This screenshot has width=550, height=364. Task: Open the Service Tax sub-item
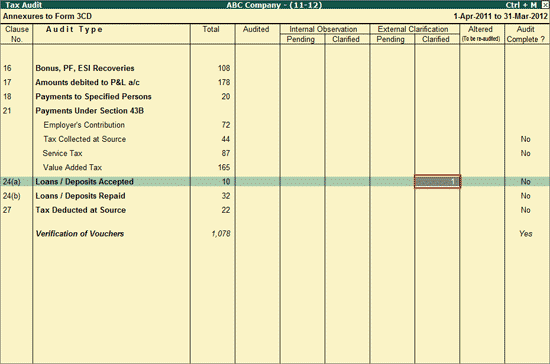coord(62,153)
